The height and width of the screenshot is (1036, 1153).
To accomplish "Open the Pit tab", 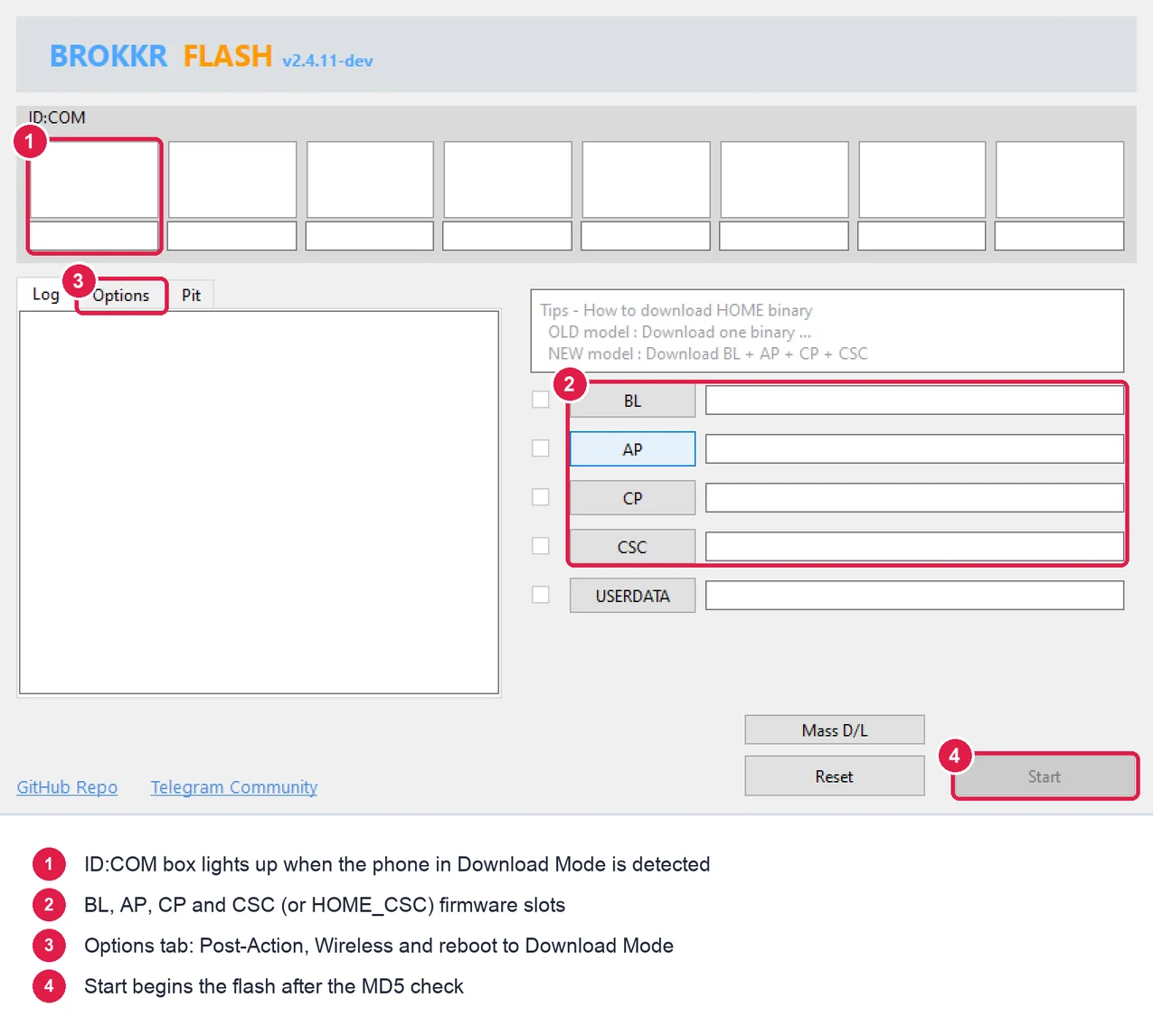I will [191, 295].
